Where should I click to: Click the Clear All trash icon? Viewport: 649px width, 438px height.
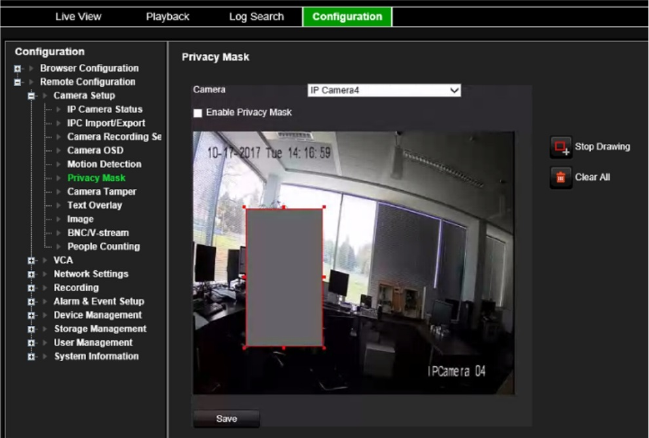coord(561,178)
